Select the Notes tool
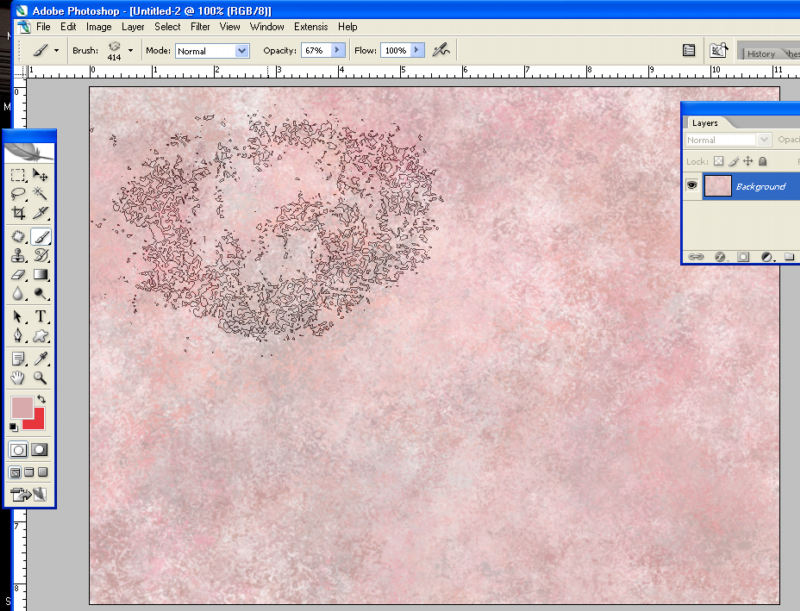 (18, 359)
